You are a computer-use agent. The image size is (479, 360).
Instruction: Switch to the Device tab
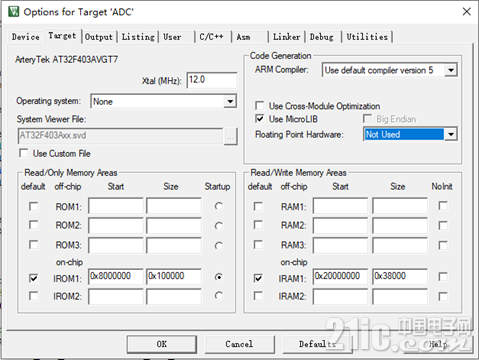click(26, 37)
